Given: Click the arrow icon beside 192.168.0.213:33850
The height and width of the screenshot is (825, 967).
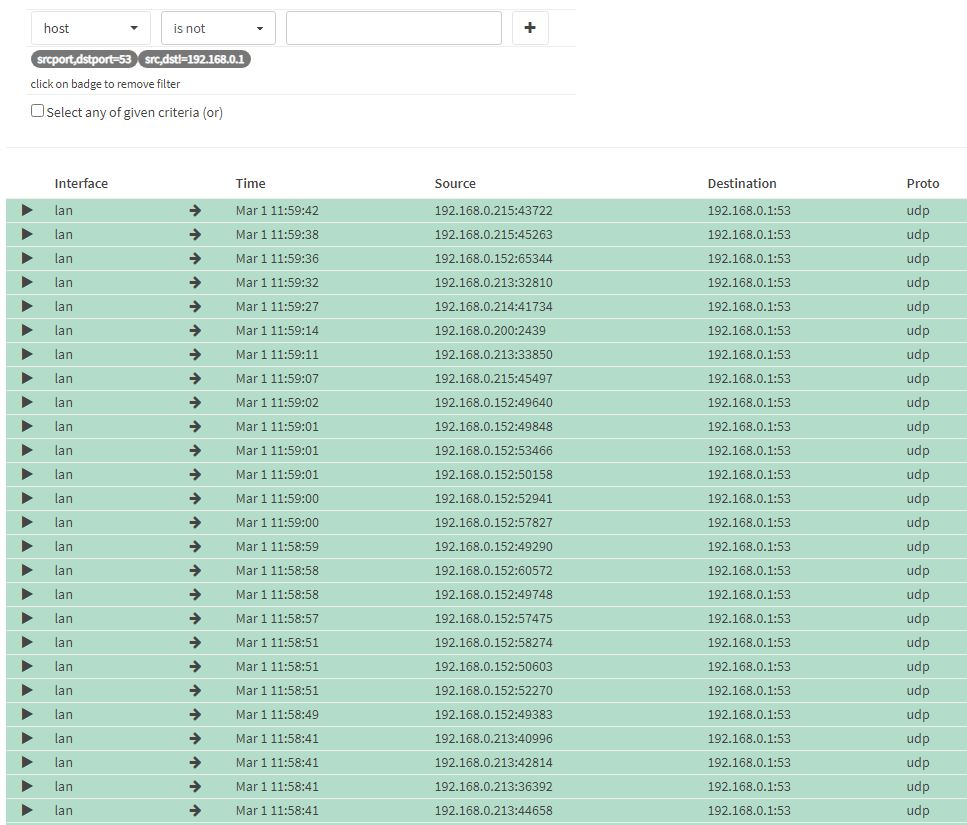Looking at the screenshot, I should coord(195,354).
